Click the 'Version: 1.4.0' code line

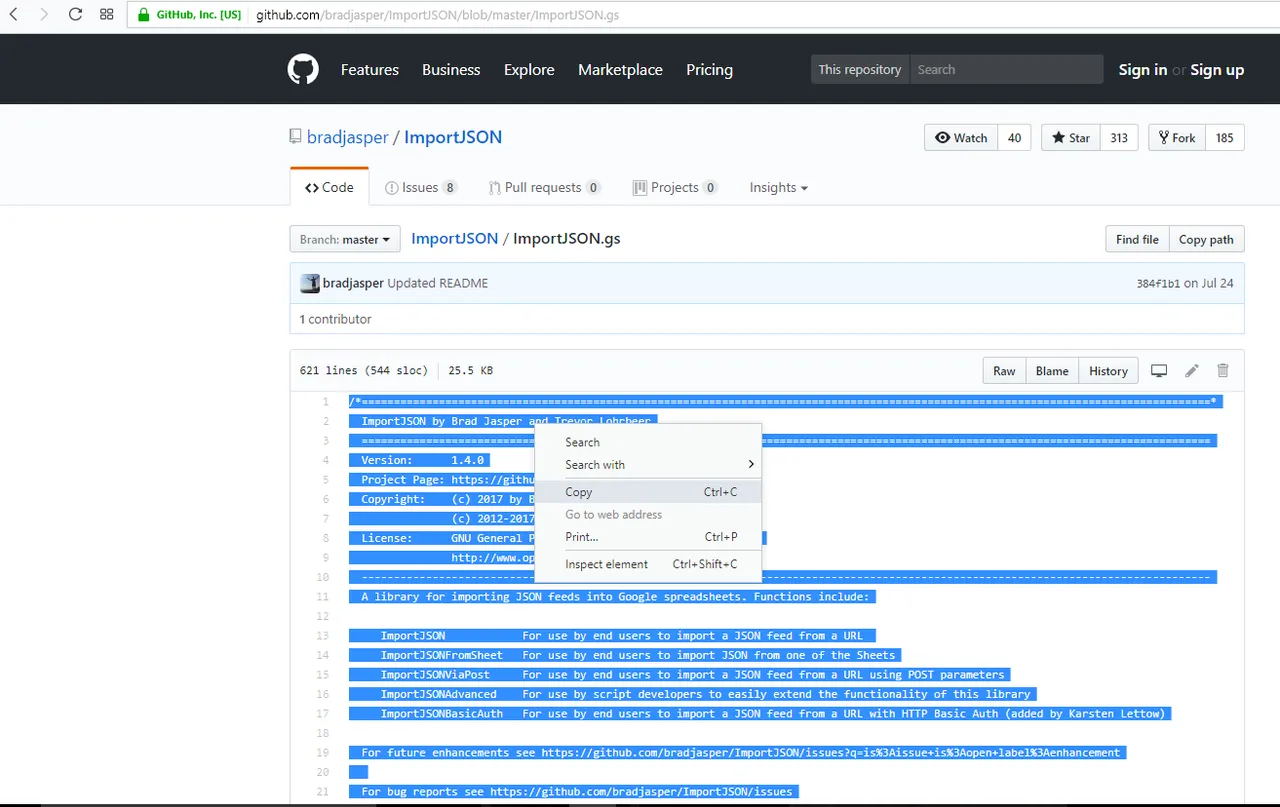420,460
